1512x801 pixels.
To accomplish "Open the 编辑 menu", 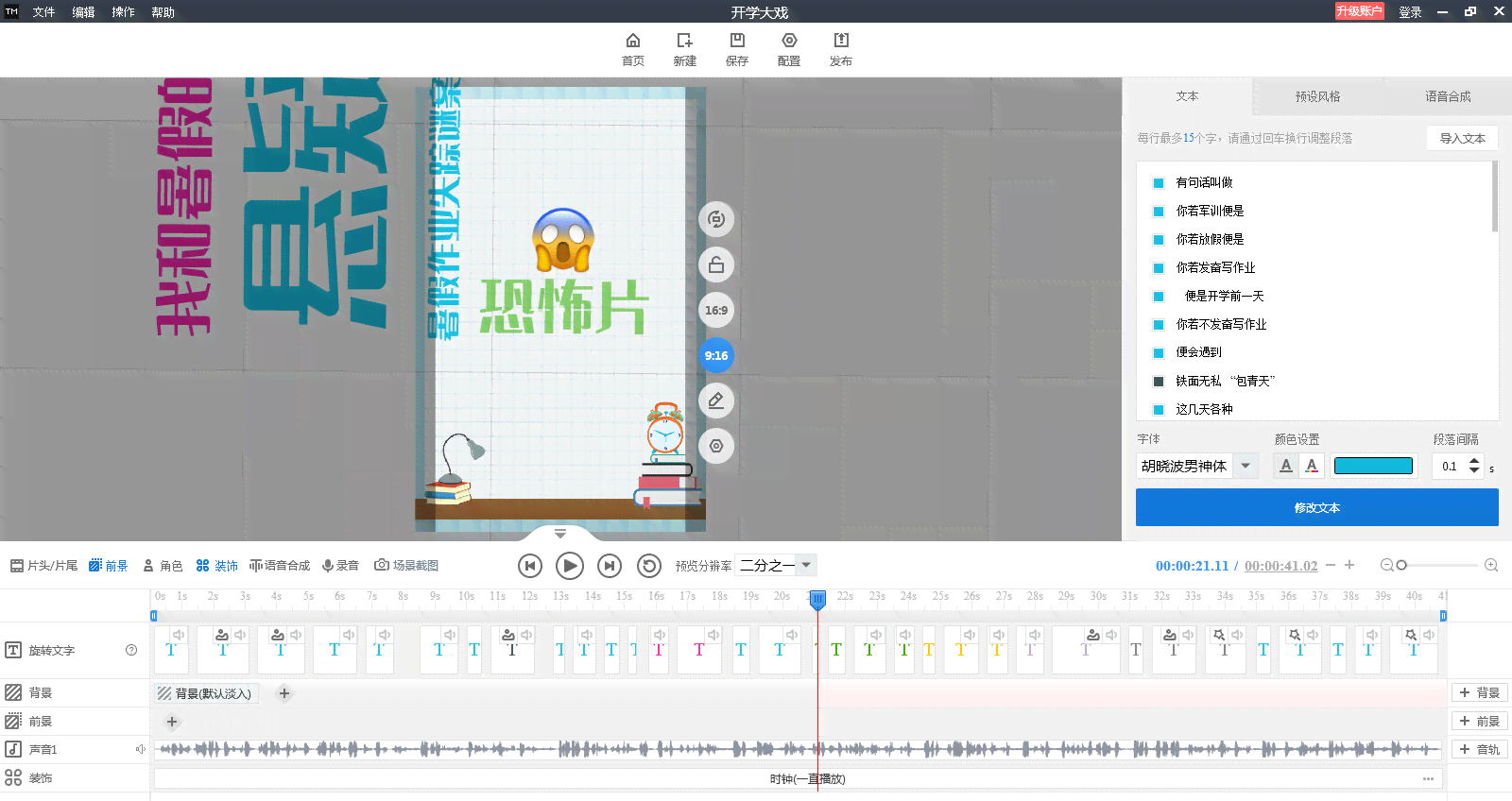I will [x=83, y=12].
